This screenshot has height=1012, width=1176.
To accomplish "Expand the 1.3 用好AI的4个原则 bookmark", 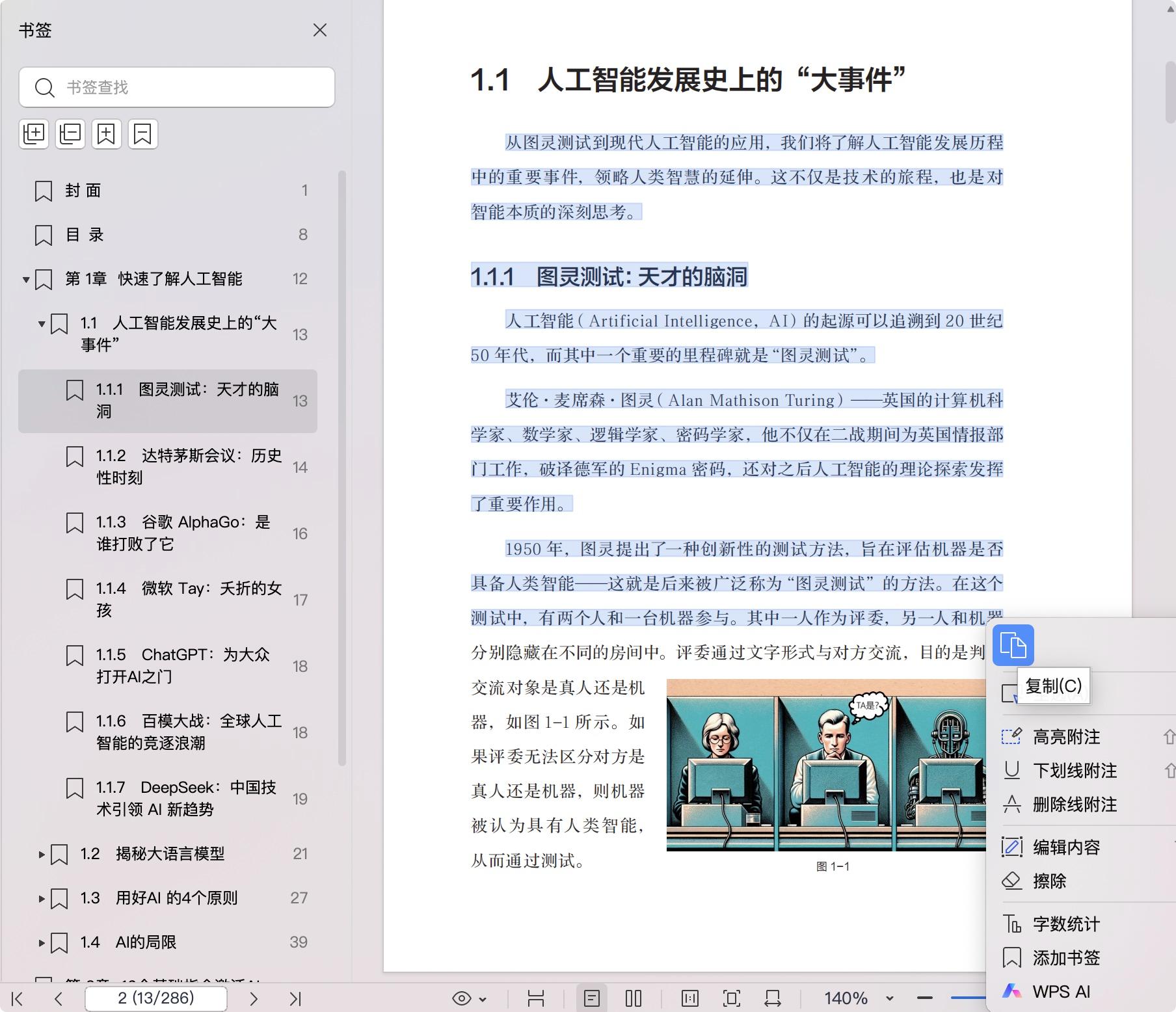I will [42, 898].
